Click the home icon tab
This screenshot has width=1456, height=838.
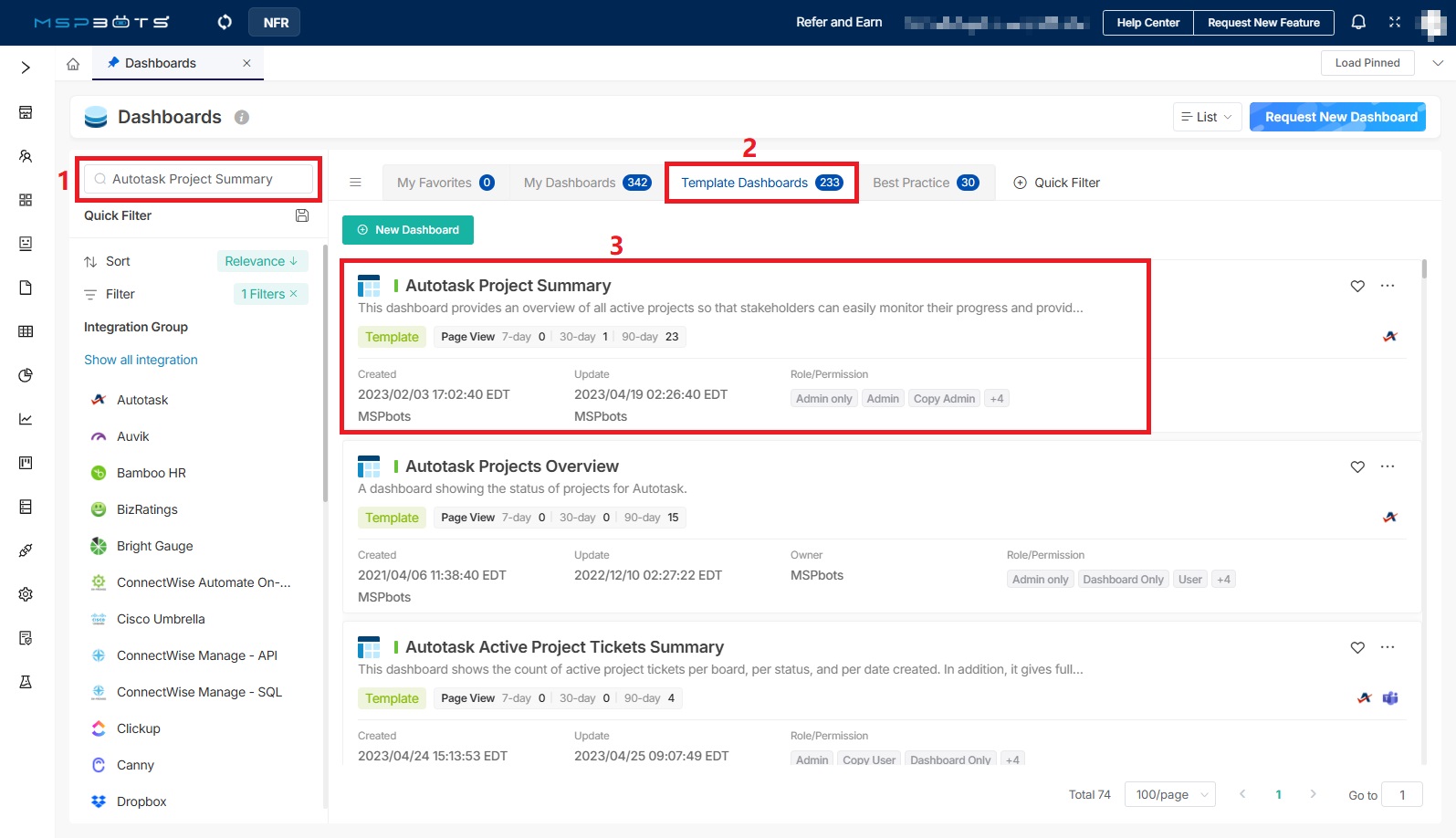[73, 64]
